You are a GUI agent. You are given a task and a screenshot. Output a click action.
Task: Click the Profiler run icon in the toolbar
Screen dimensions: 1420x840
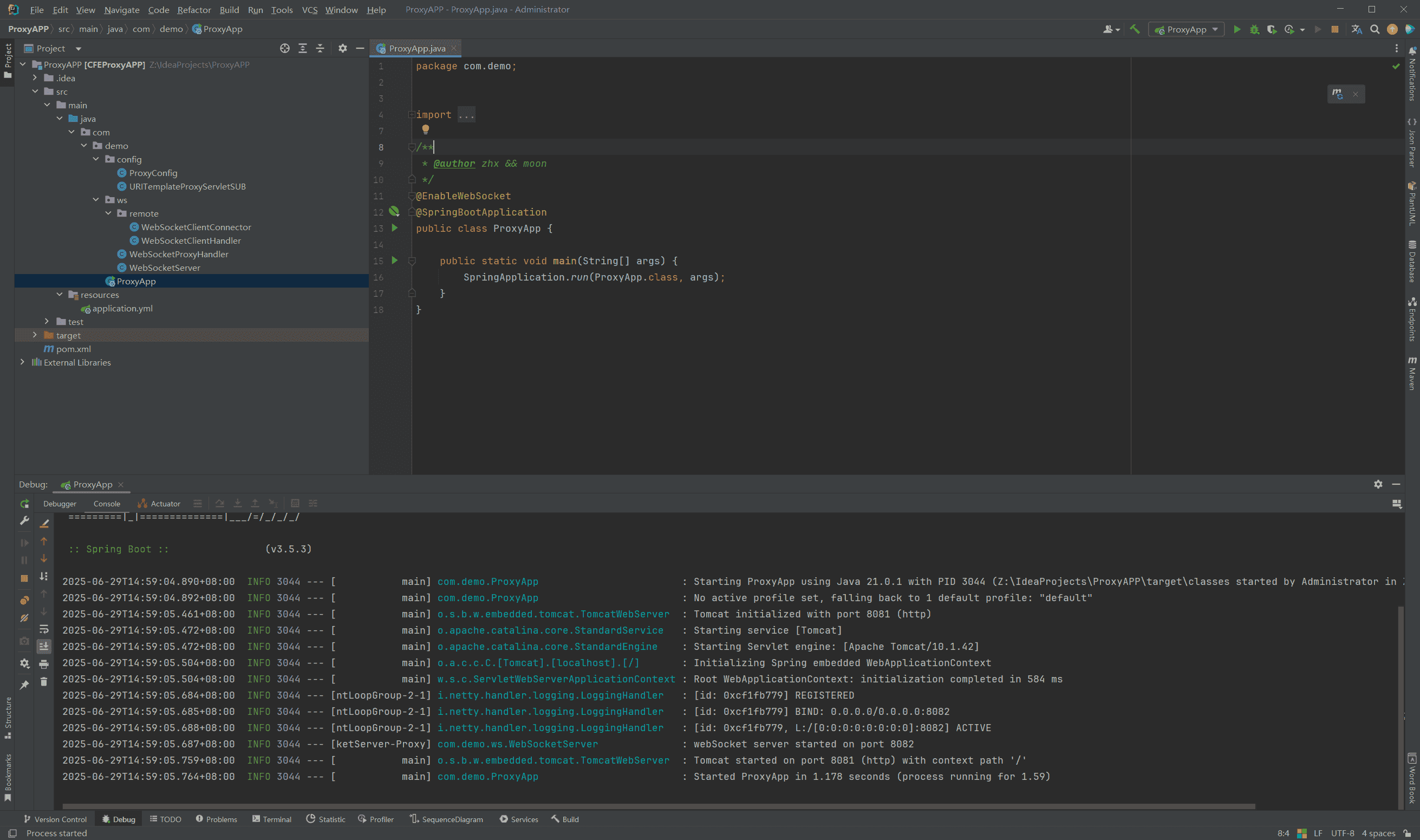pos(1290,29)
